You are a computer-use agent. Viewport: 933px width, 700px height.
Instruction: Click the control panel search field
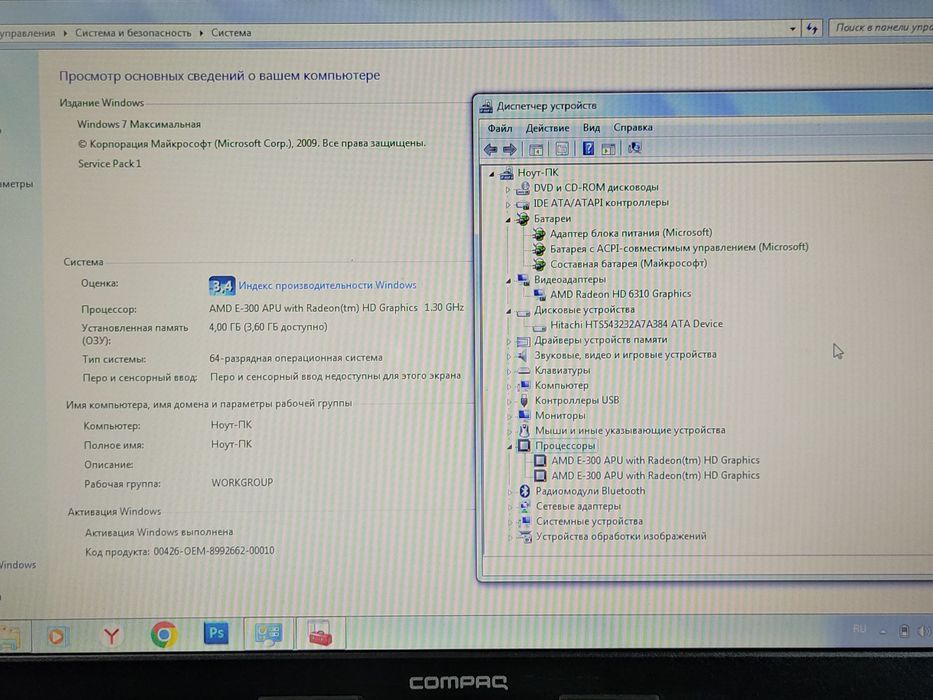click(x=882, y=27)
